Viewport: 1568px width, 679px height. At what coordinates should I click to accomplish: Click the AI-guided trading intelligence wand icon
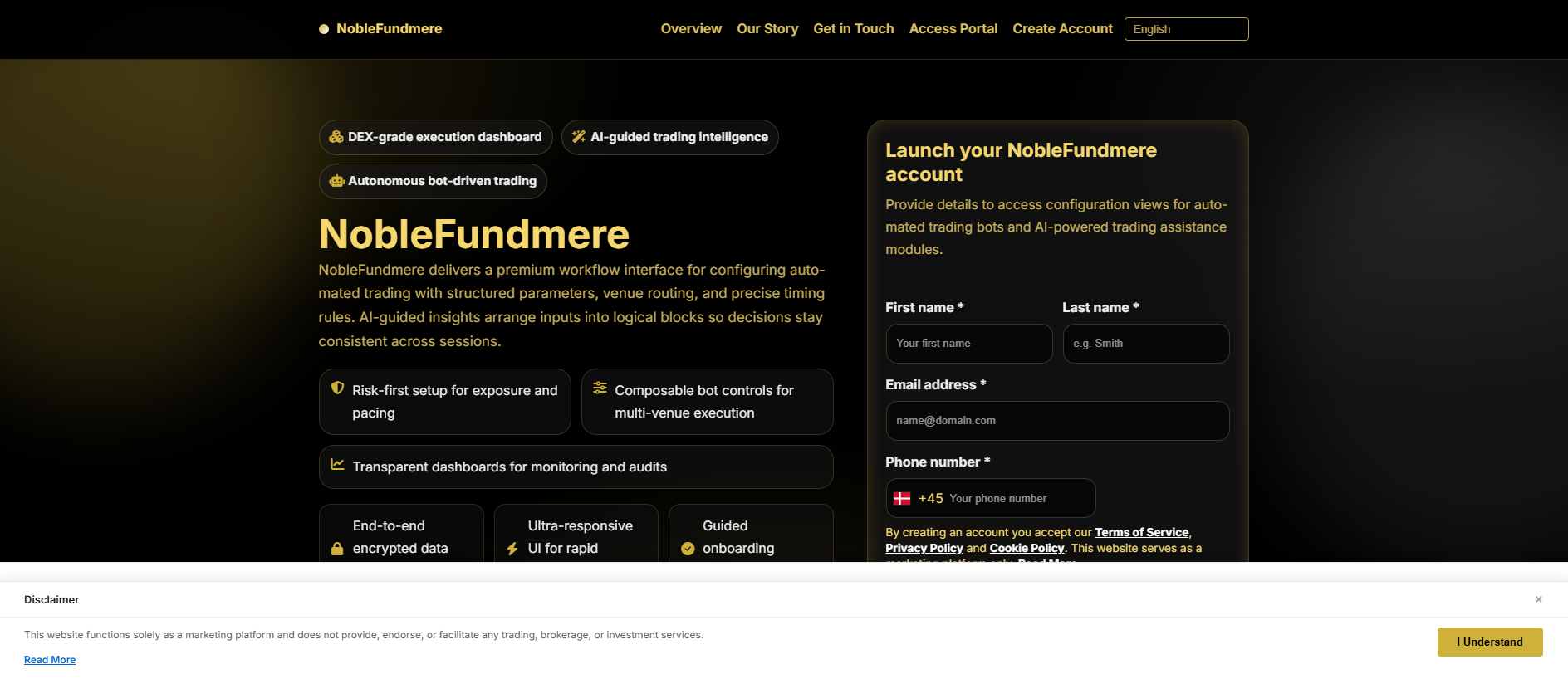point(579,137)
